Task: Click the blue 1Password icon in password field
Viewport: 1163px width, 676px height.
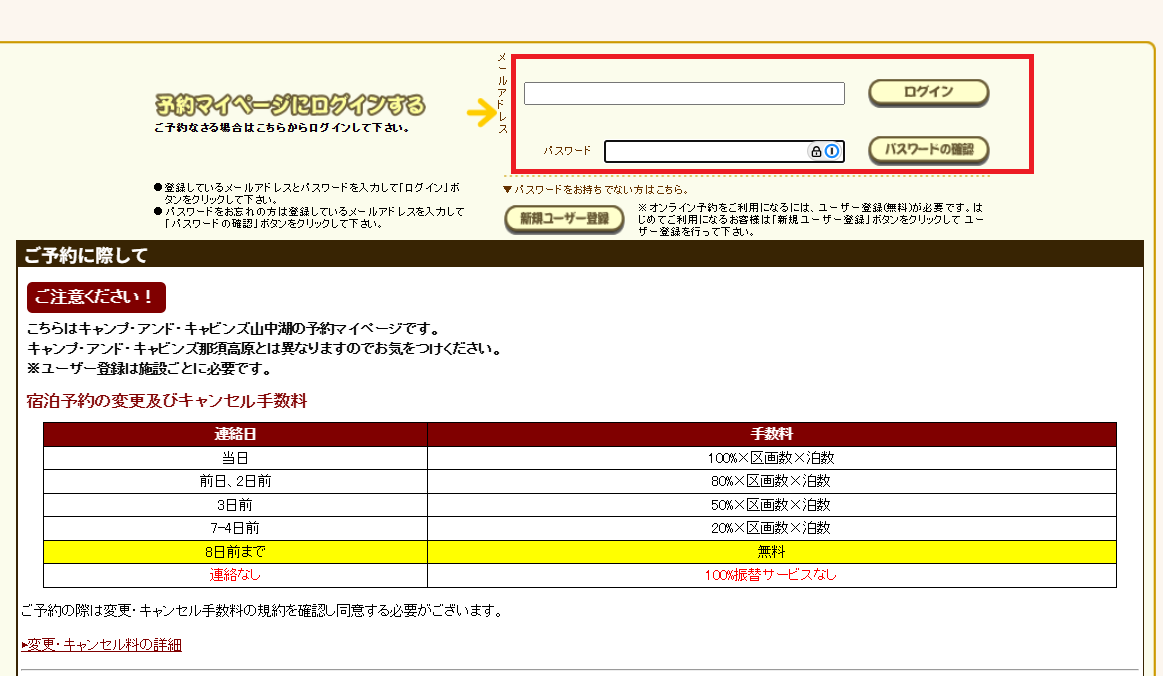Action: click(832, 151)
